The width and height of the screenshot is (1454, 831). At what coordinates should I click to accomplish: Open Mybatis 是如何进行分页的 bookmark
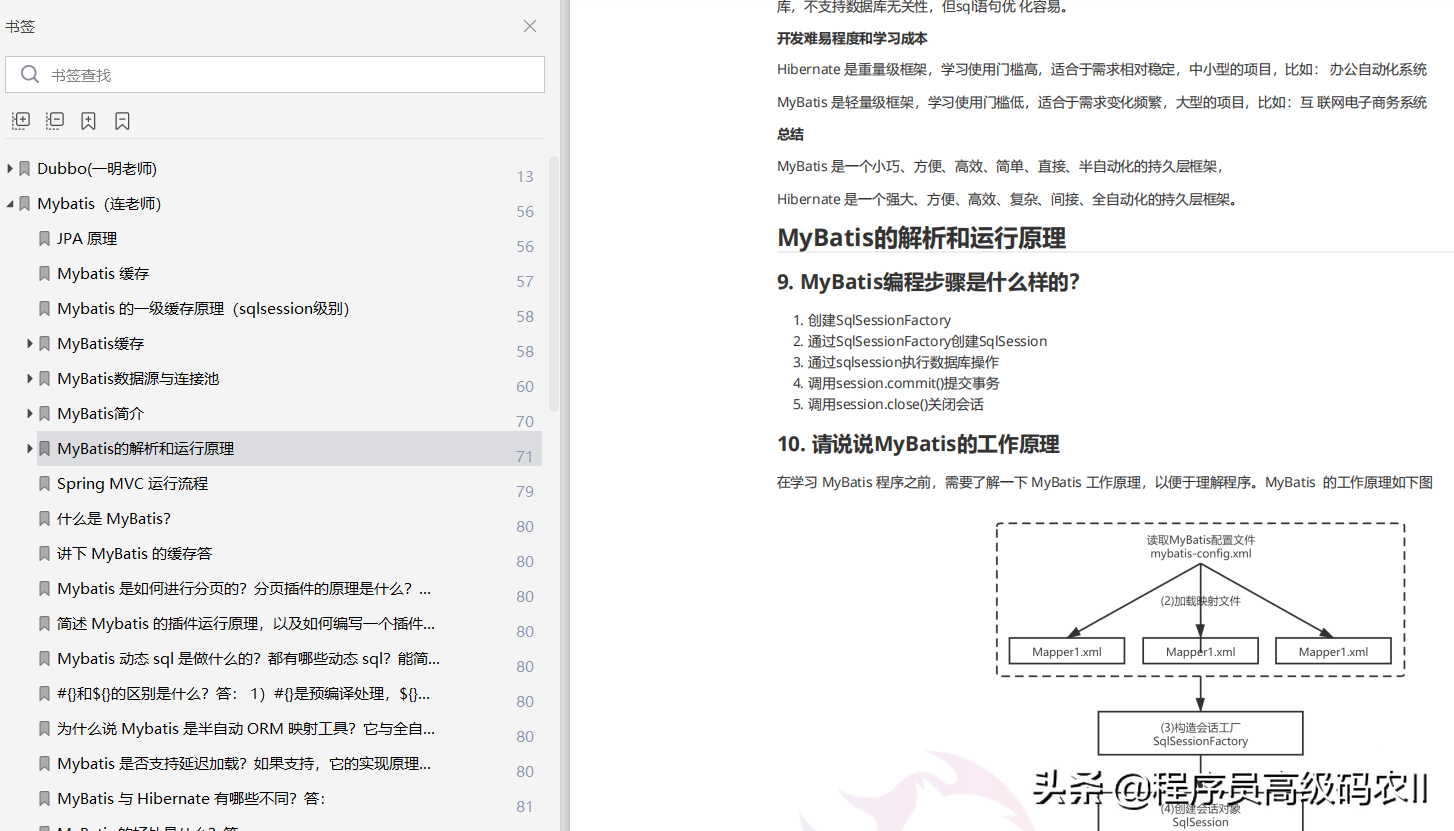tap(244, 589)
